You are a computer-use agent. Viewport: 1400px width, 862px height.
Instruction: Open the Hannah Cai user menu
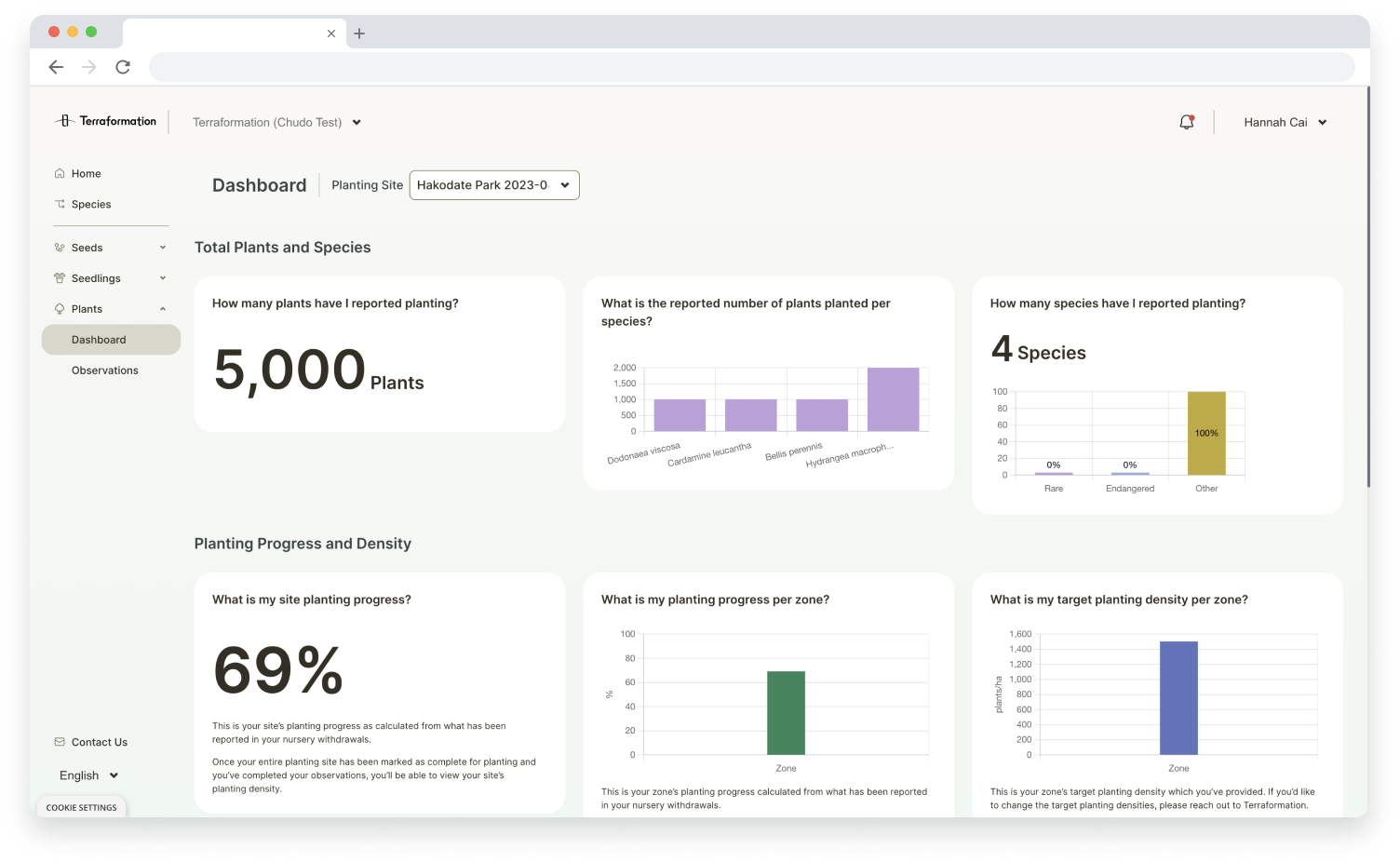[x=1285, y=122]
